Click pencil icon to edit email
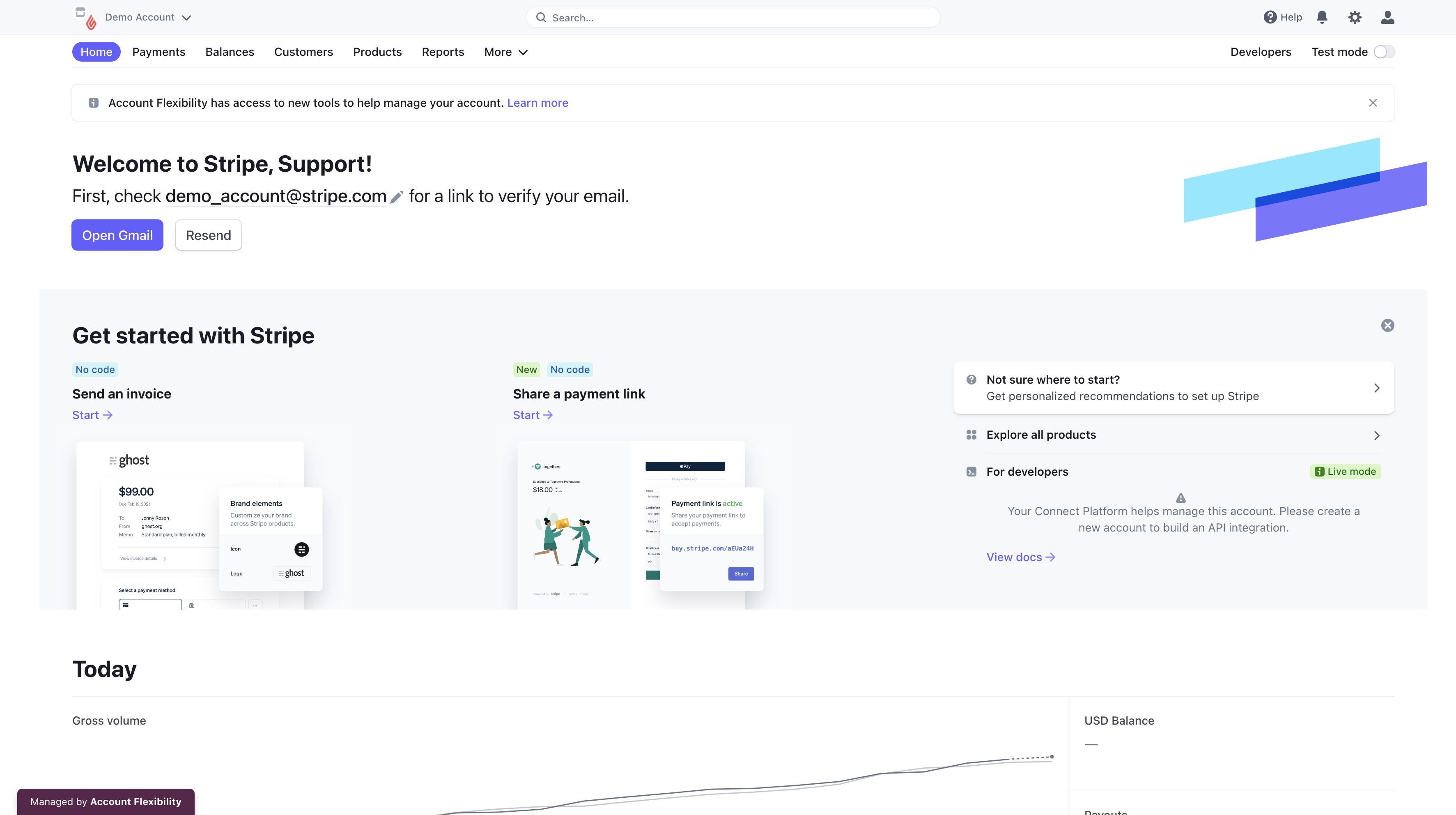 click(397, 196)
